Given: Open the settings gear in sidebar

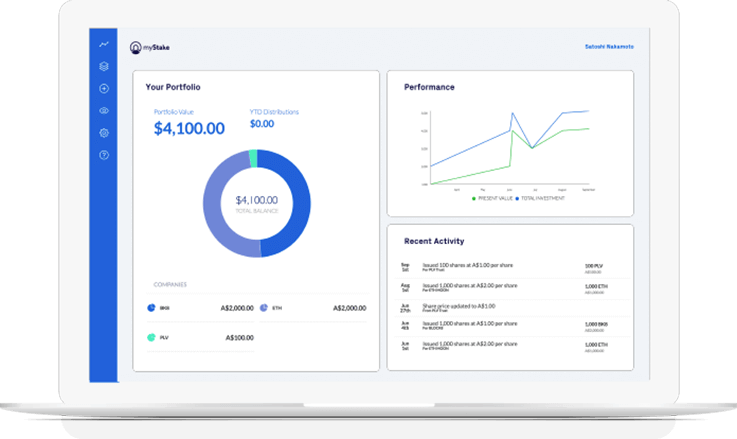Looking at the screenshot, I should coord(104,133).
